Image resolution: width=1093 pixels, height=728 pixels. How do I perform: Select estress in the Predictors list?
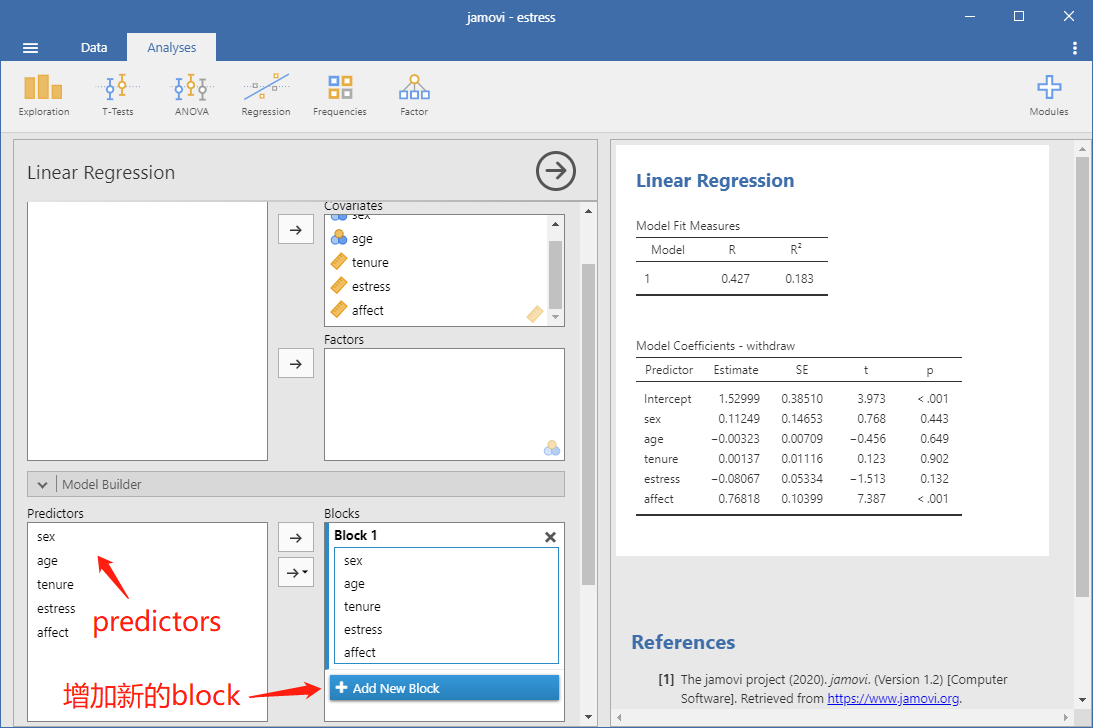pos(56,609)
